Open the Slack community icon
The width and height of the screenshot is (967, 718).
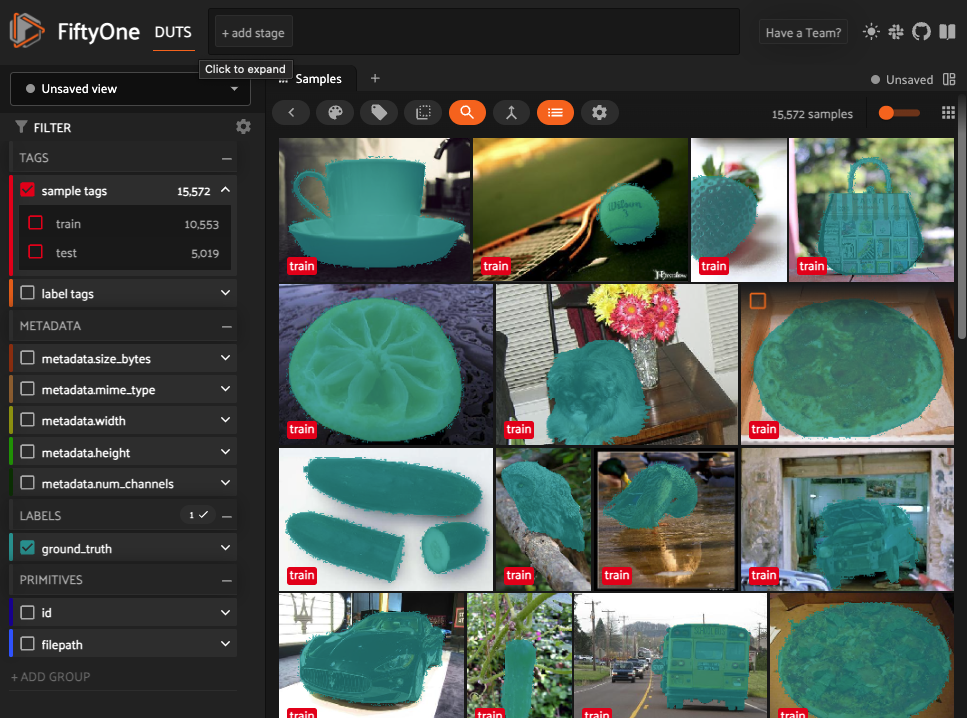coord(896,32)
